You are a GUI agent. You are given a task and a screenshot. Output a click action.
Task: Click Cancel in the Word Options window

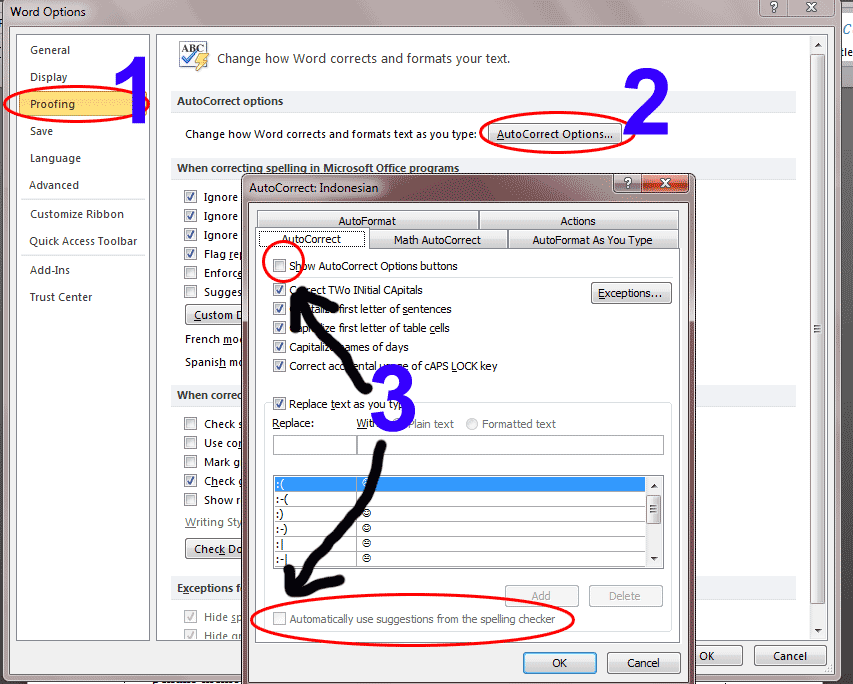click(x=790, y=656)
